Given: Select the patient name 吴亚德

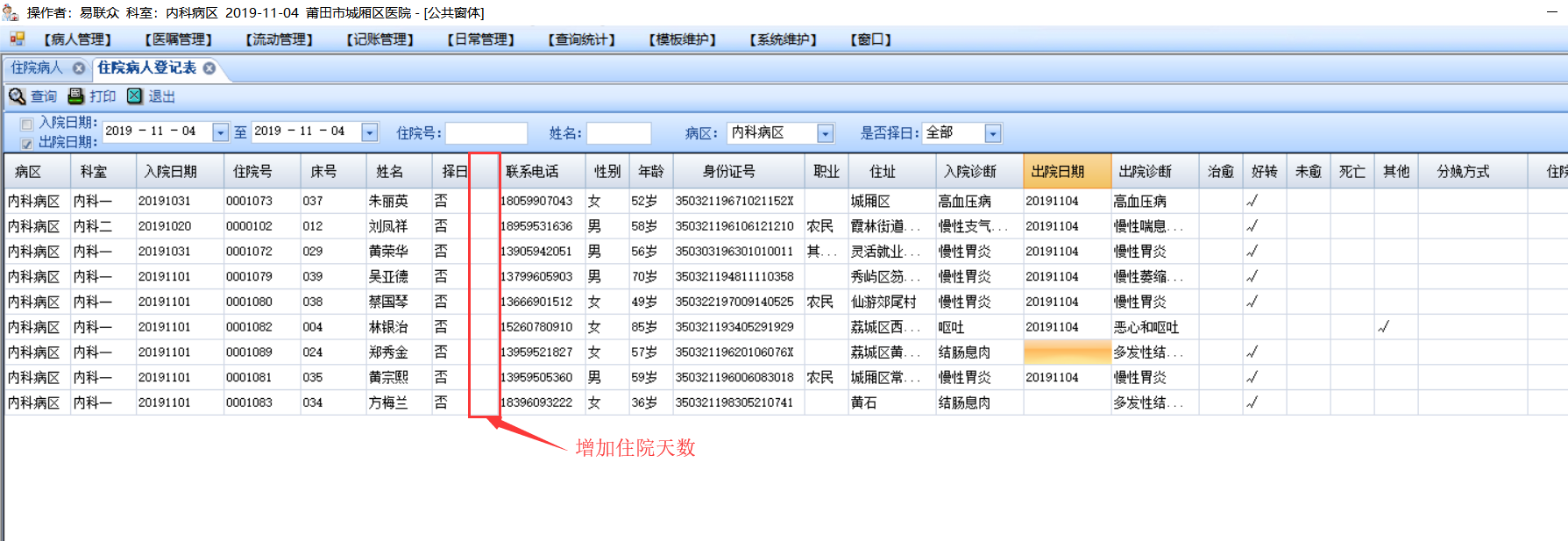Looking at the screenshot, I should 388,276.
